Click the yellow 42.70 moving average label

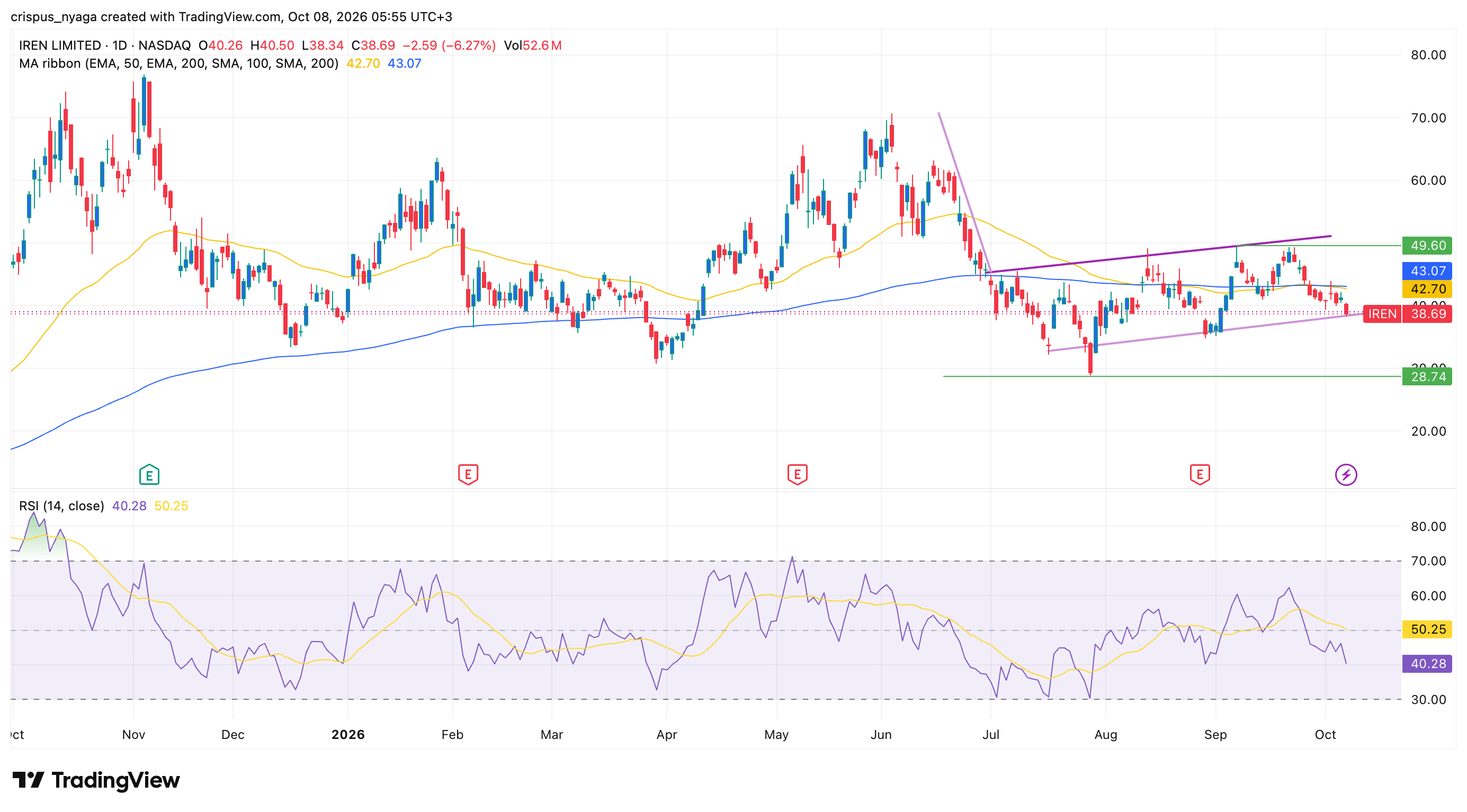point(1427,288)
